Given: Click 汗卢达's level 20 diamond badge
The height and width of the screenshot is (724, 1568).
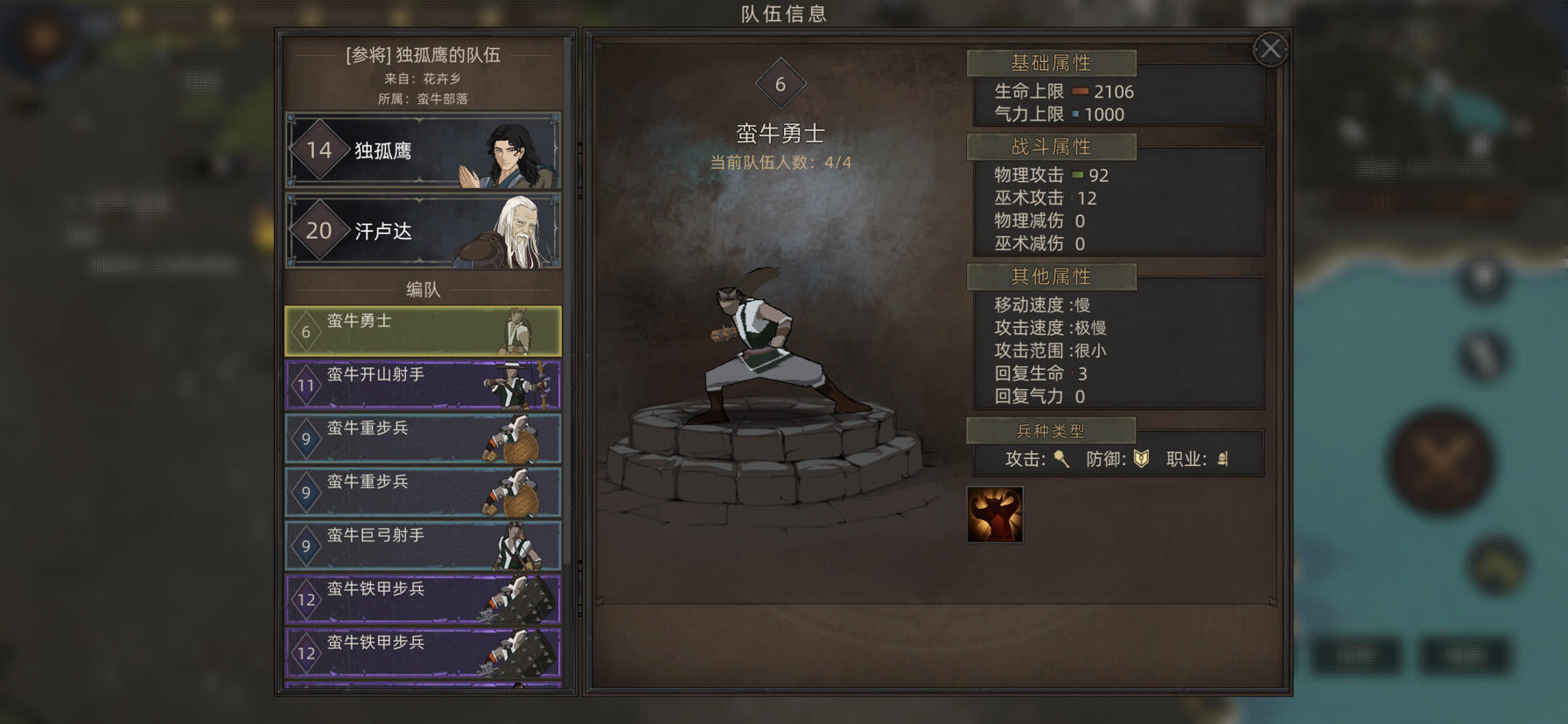Looking at the screenshot, I should 318,231.
